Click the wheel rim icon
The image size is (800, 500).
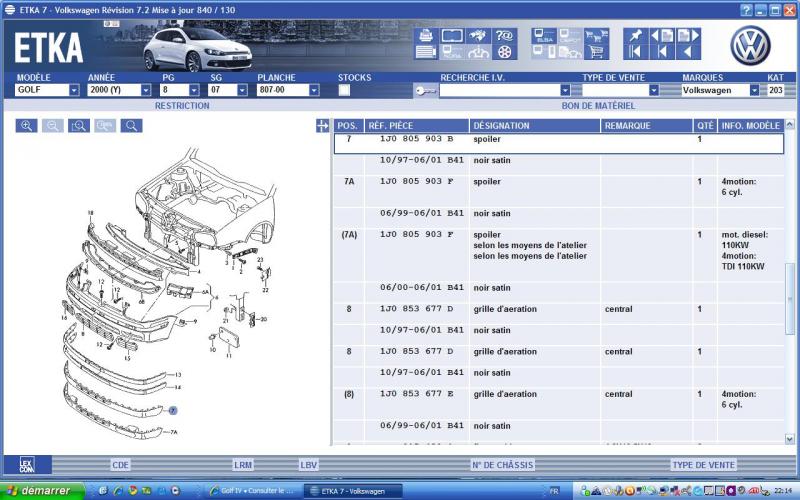(x=504, y=52)
